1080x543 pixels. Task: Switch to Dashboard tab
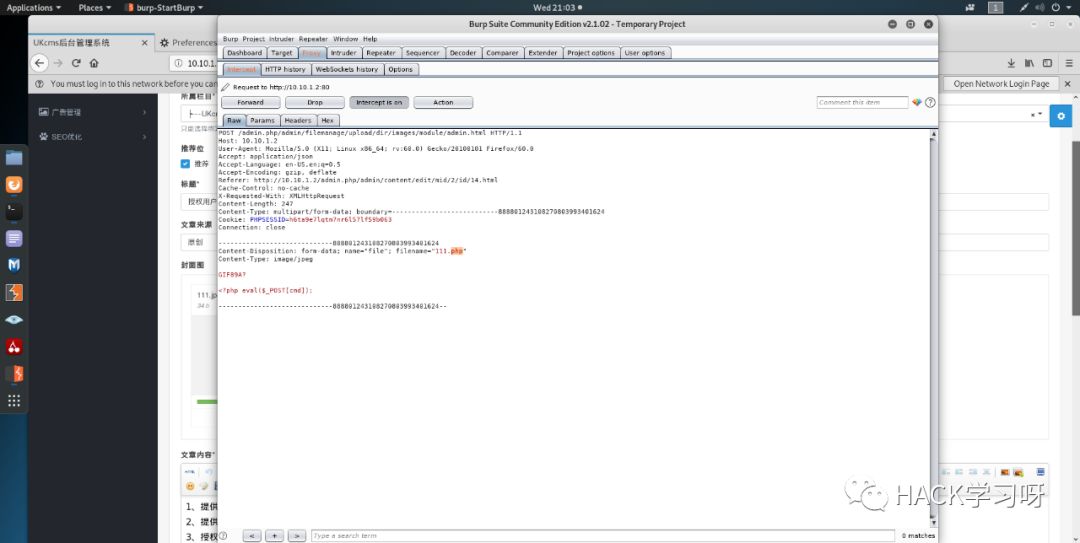coord(245,53)
